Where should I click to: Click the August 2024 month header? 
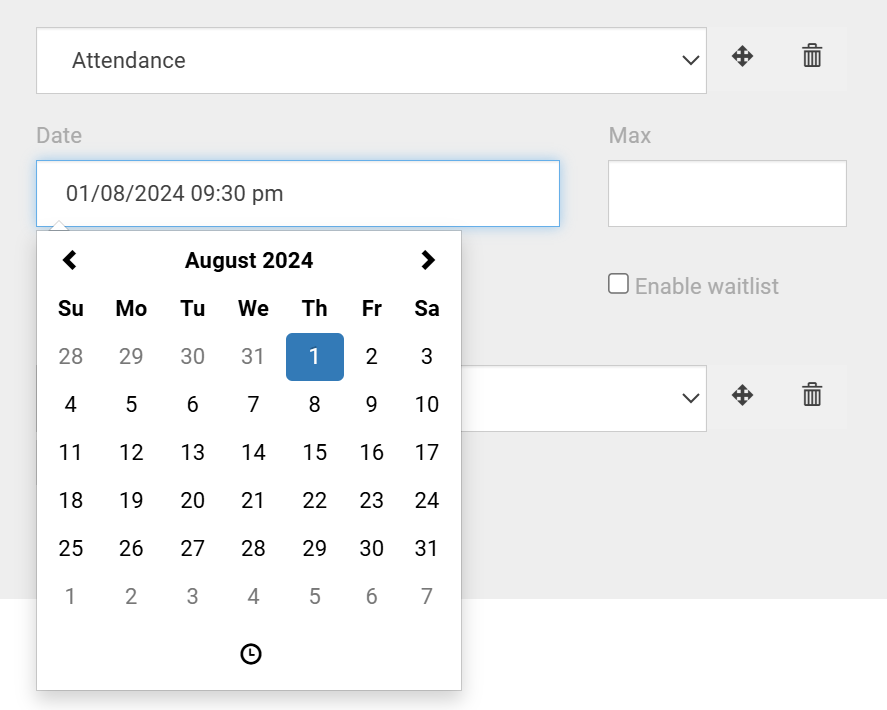click(x=249, y=260)
